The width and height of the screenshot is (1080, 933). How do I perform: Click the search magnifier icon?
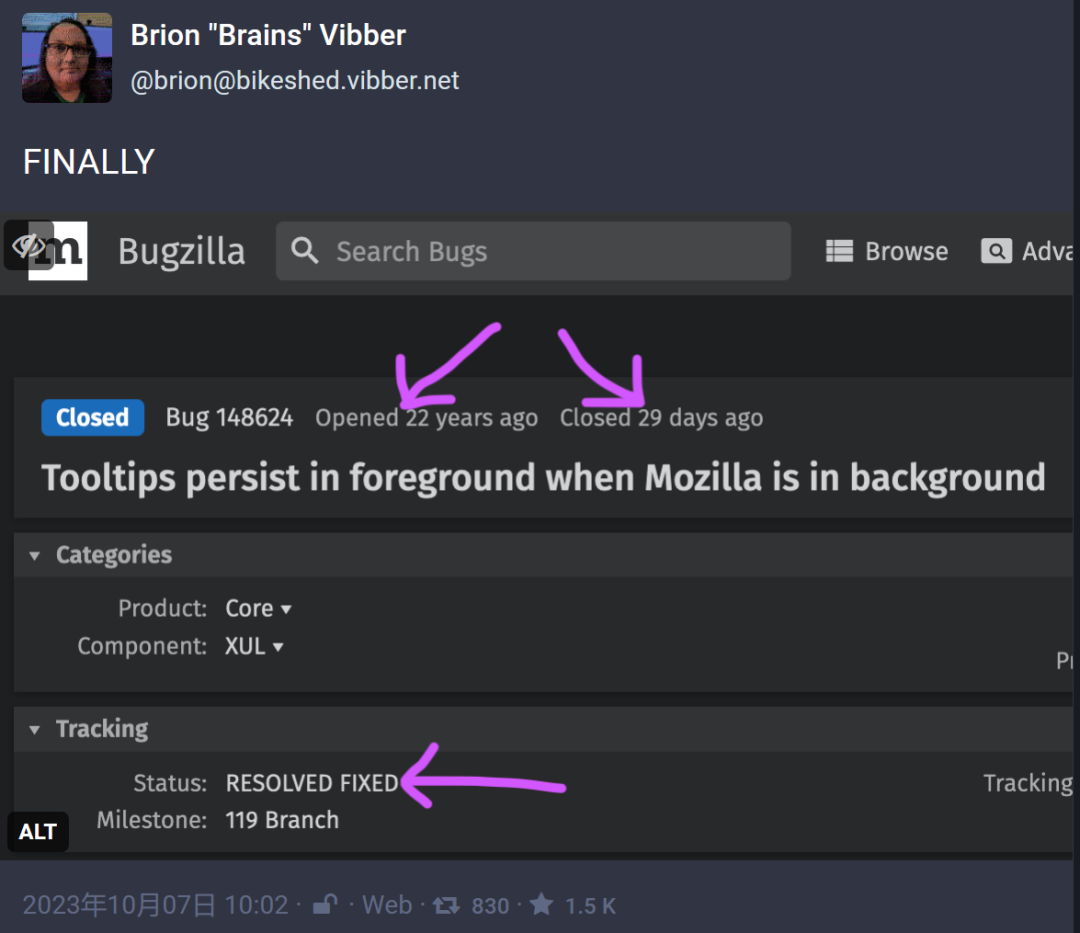[x=304, y=251]
